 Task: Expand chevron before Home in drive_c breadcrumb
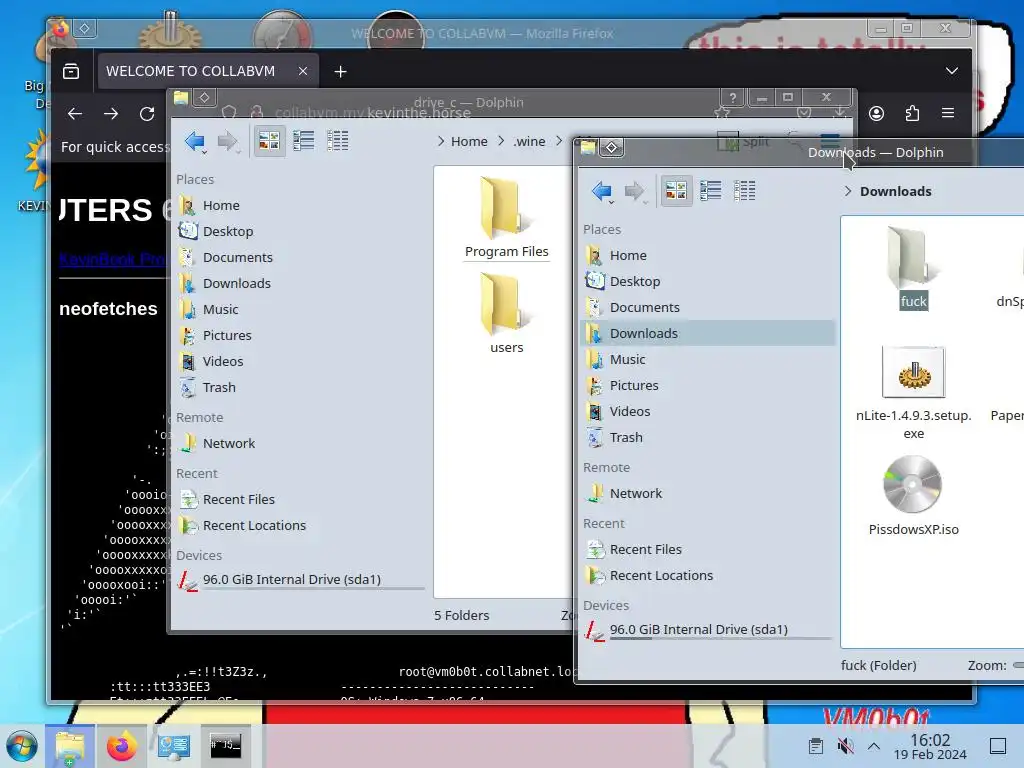(441, 142)
